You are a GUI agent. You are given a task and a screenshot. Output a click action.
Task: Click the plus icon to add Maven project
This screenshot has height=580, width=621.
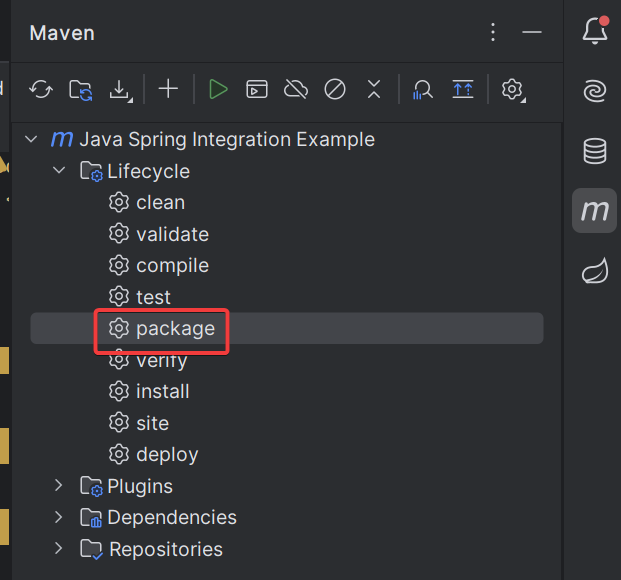coord(168,90)
